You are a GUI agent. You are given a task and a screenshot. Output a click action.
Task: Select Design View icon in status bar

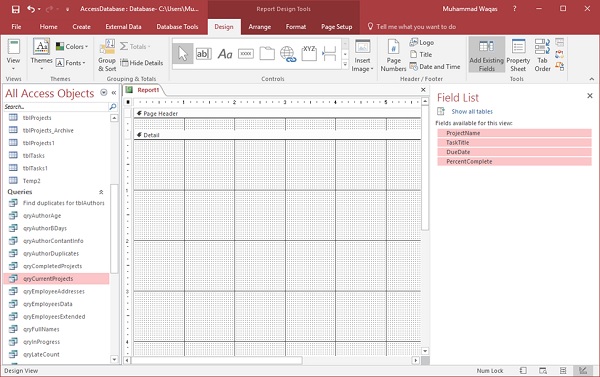[x=582, y=370]
